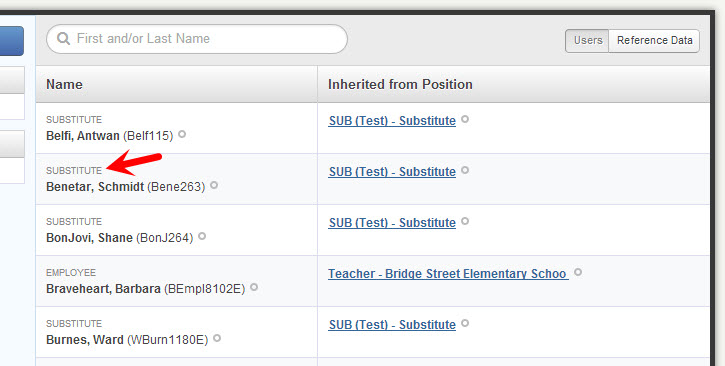Viewport: 725px width, 366px height.
Task: Open Belfi's SUB (Test) - Substitute link
Action: click(392, 121)
